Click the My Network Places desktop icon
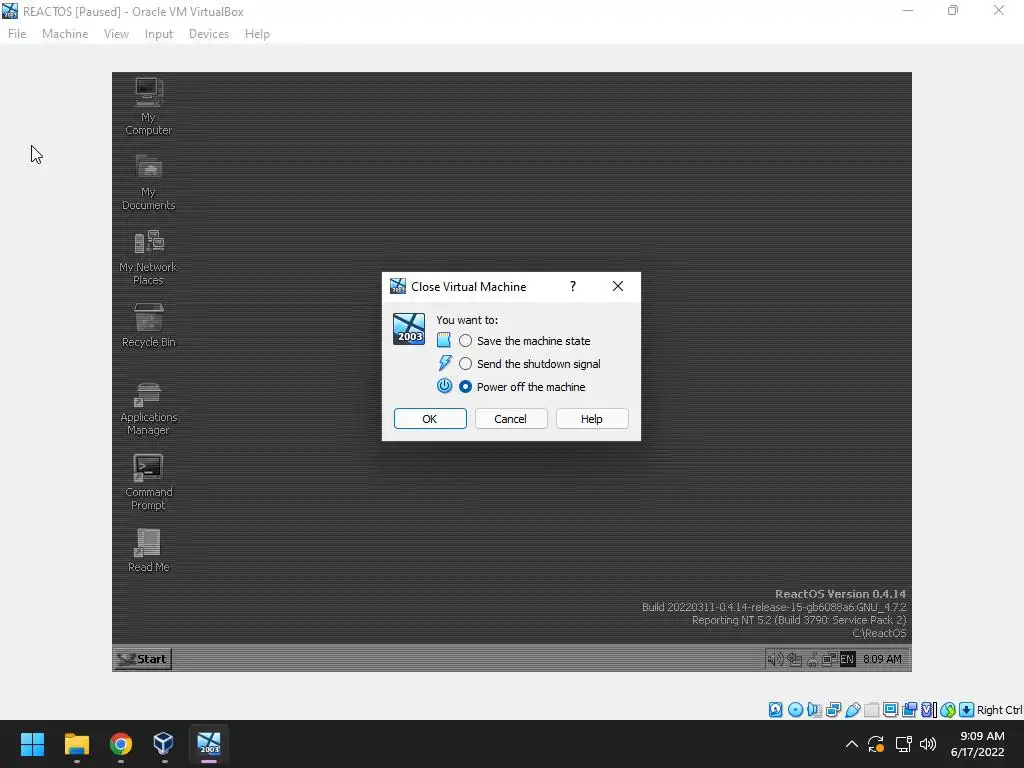Image resolution: width=1024 pixels, height=768 pixels. [148, 257]
